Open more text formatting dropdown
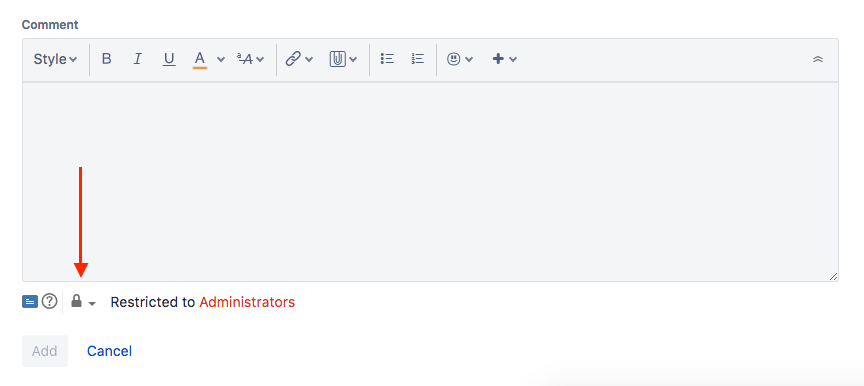Viewport: 864px width, 386px height. 251,59
